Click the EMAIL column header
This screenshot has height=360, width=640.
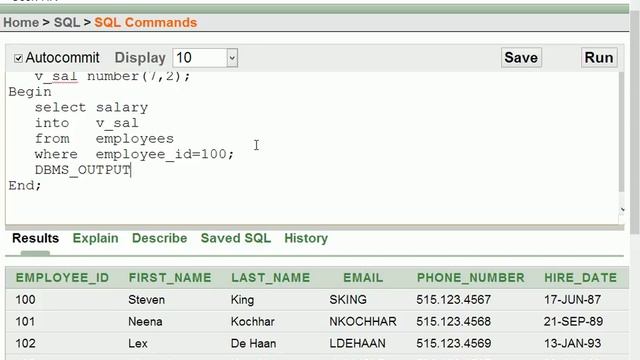tap(363, 278)
